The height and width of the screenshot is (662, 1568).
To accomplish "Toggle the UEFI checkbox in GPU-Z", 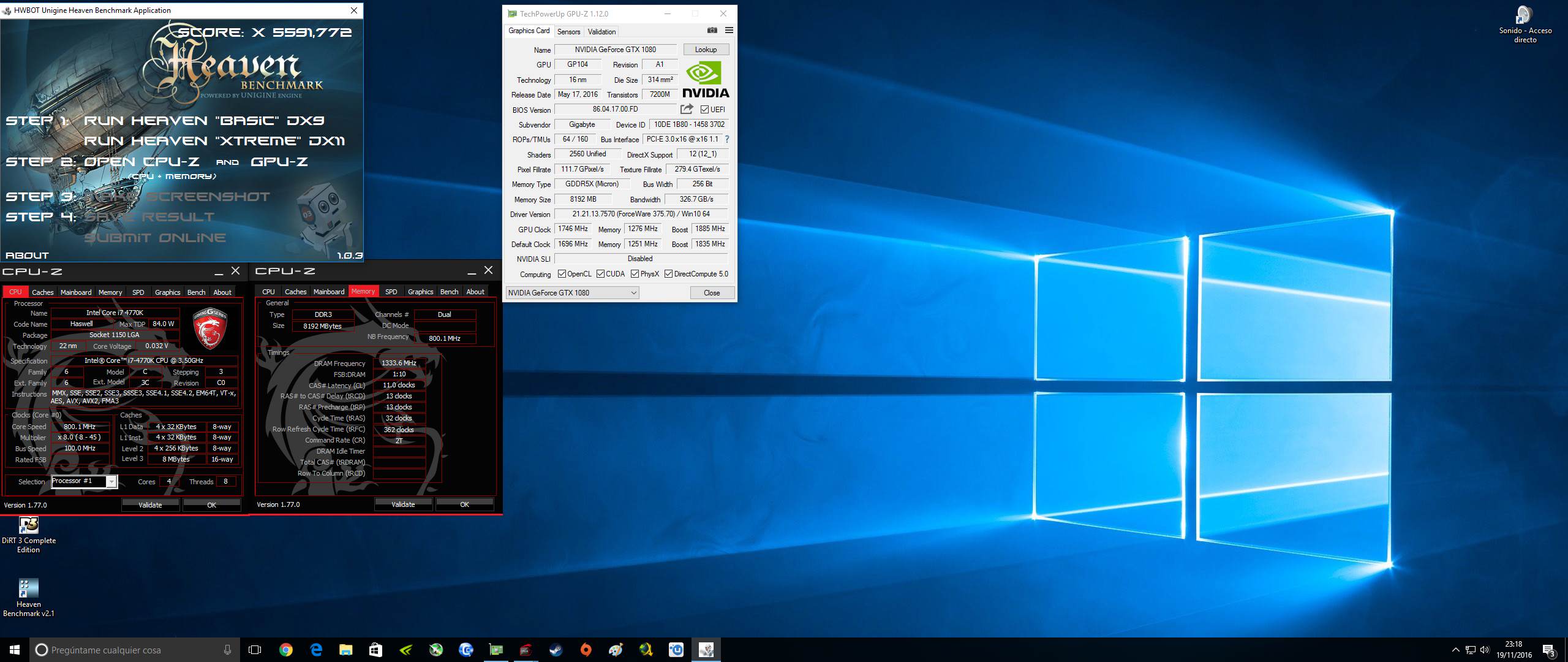I will [704, 110].
